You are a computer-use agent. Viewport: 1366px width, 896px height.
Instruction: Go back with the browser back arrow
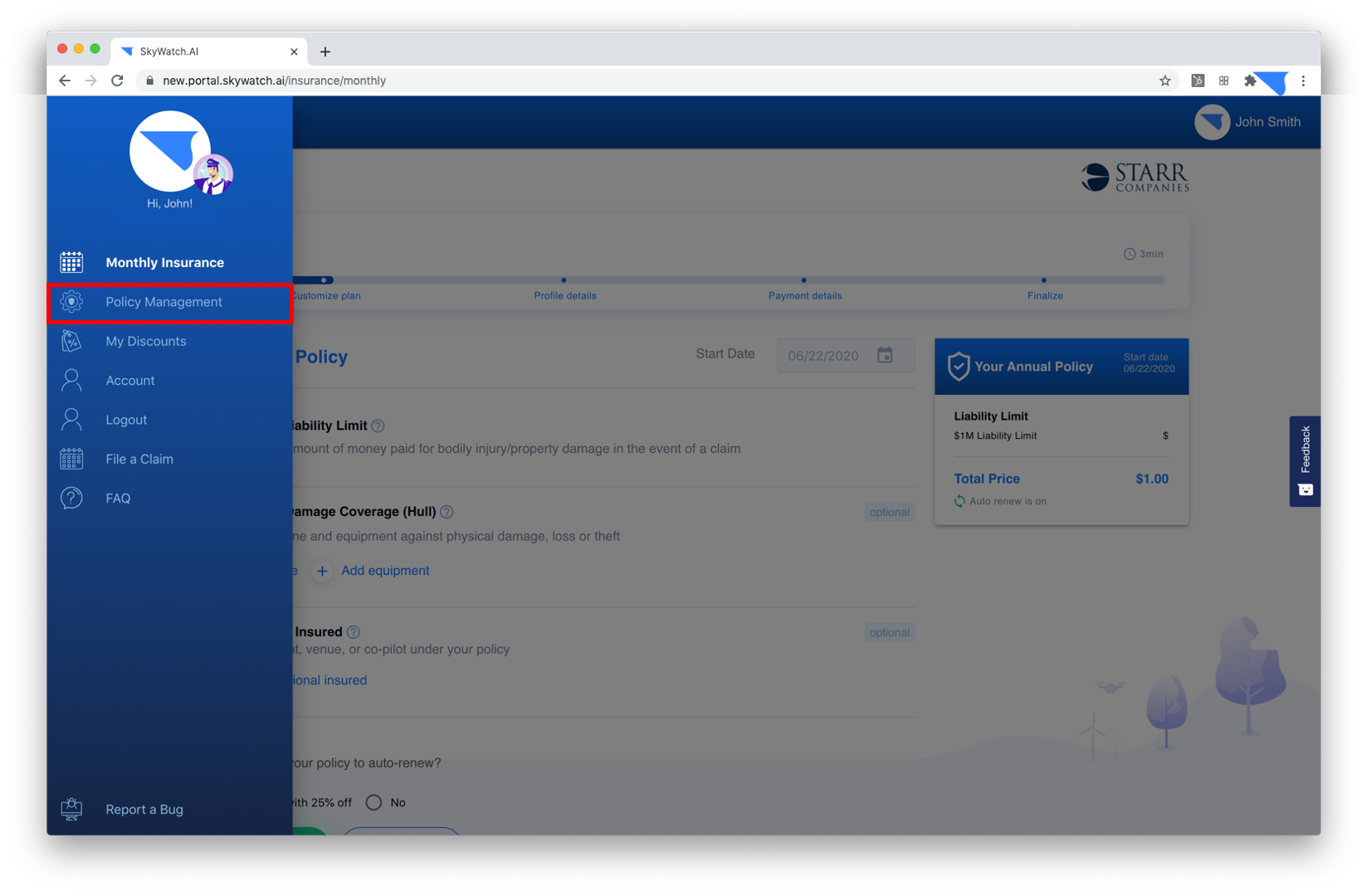pos(65,80)
